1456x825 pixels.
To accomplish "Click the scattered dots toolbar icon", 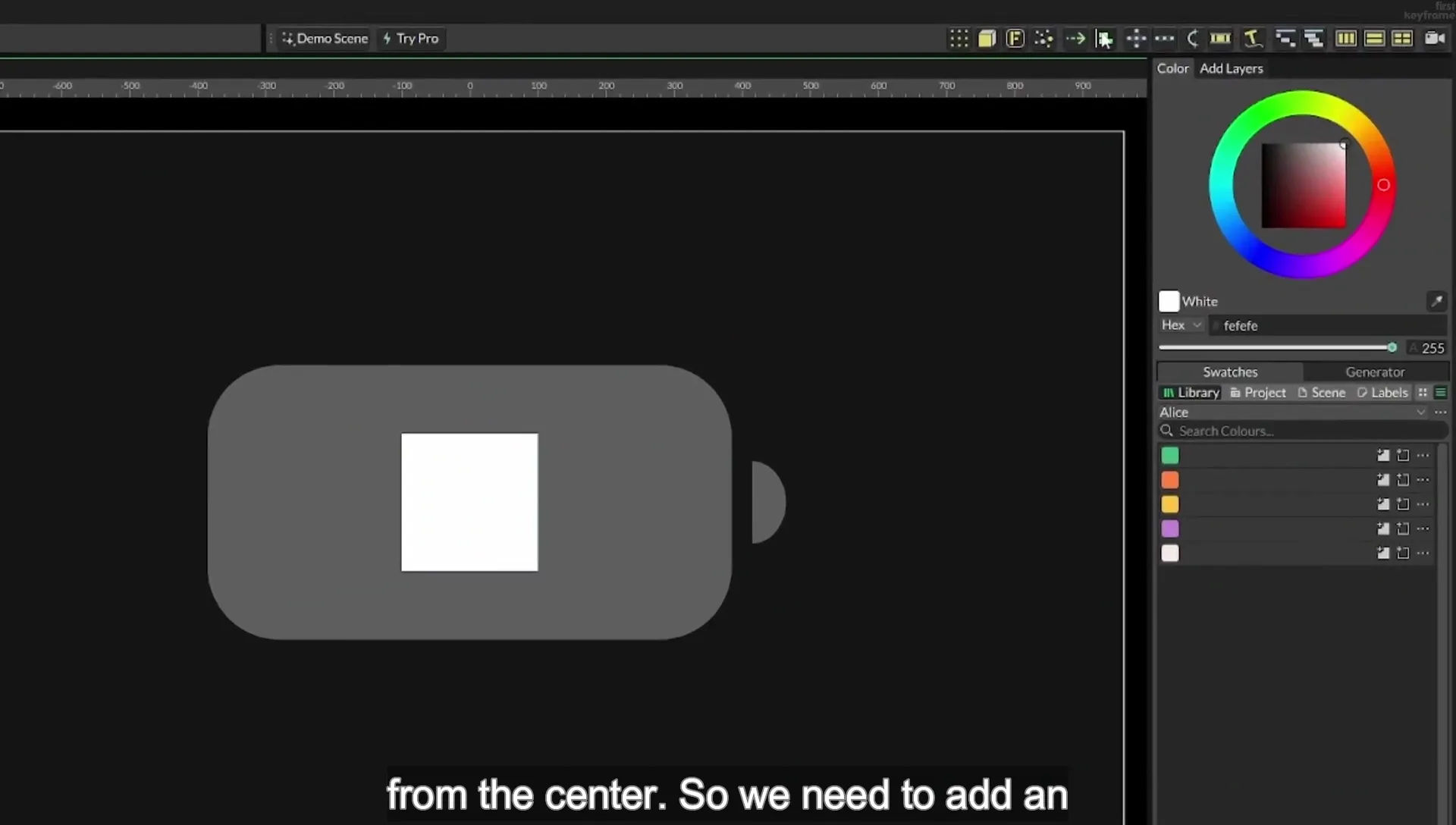I will 1044,39.
